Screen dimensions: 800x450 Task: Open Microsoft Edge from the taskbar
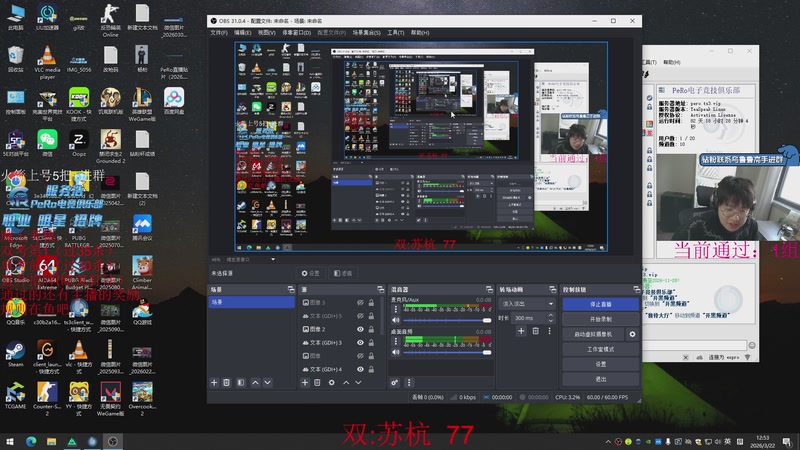(x=31, y=441)
